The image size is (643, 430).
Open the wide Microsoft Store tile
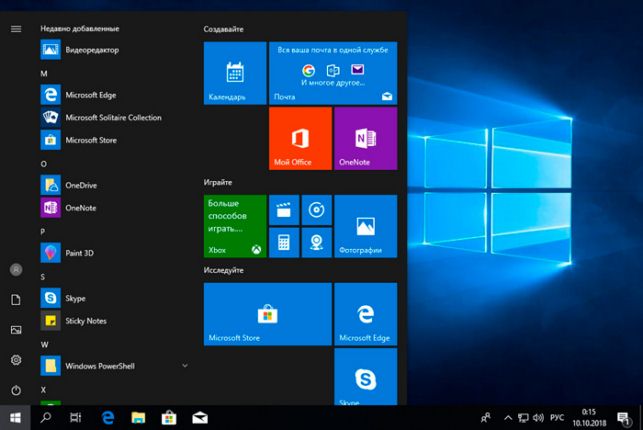(267, 314)
